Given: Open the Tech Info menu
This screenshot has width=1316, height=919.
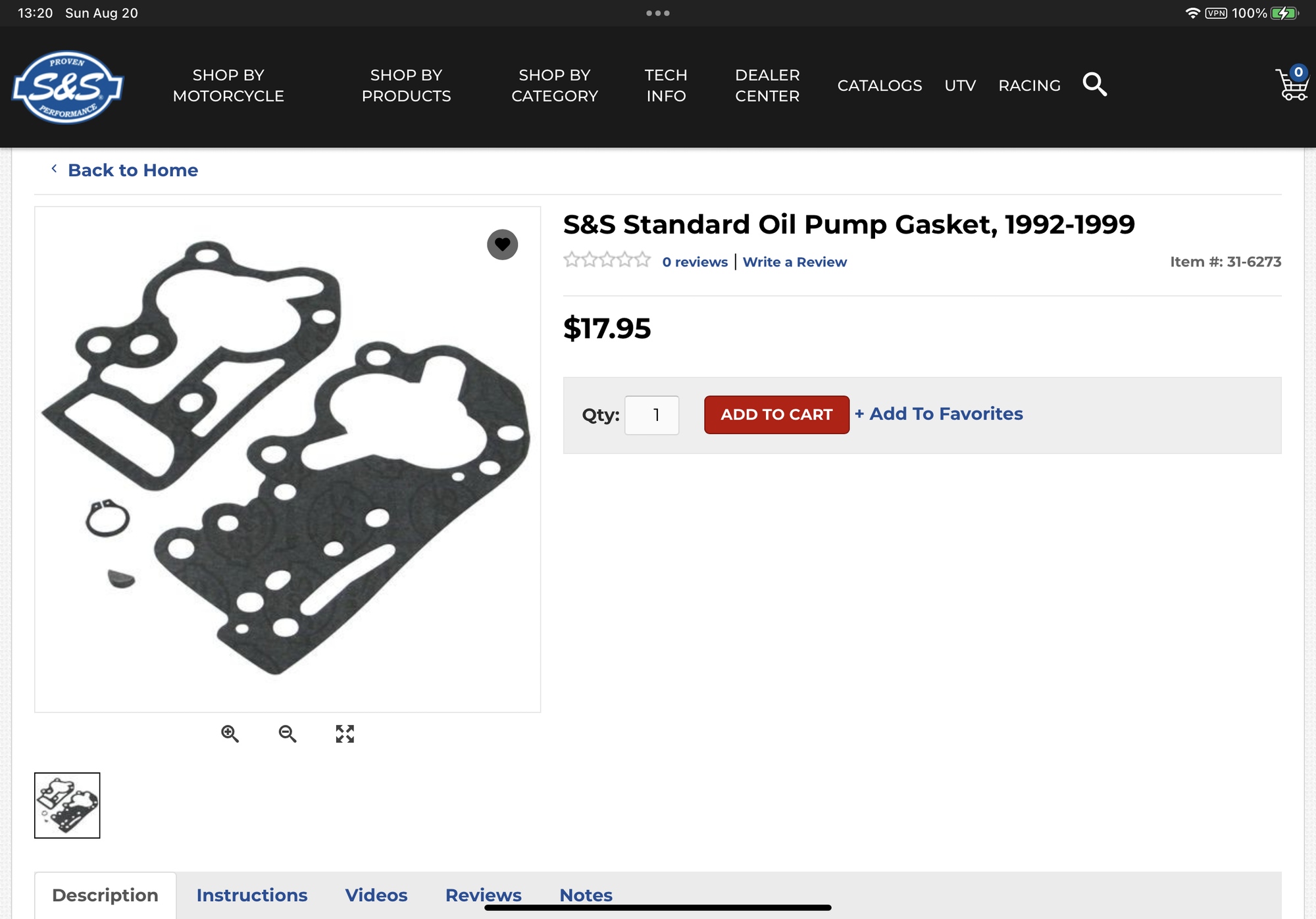Looking at the screenshot, I should pyautogui.click(x=666, y=86).
